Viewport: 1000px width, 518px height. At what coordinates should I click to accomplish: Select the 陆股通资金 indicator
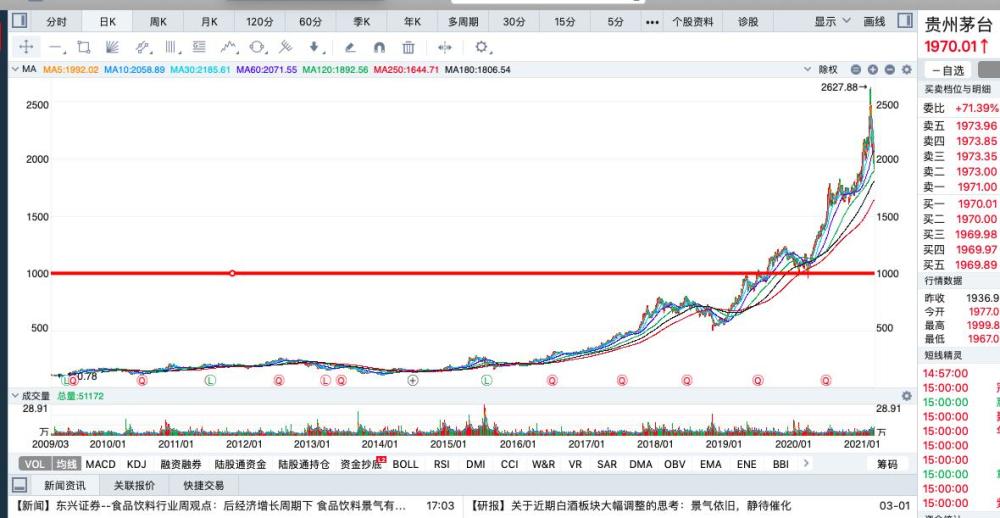[240, 464]
